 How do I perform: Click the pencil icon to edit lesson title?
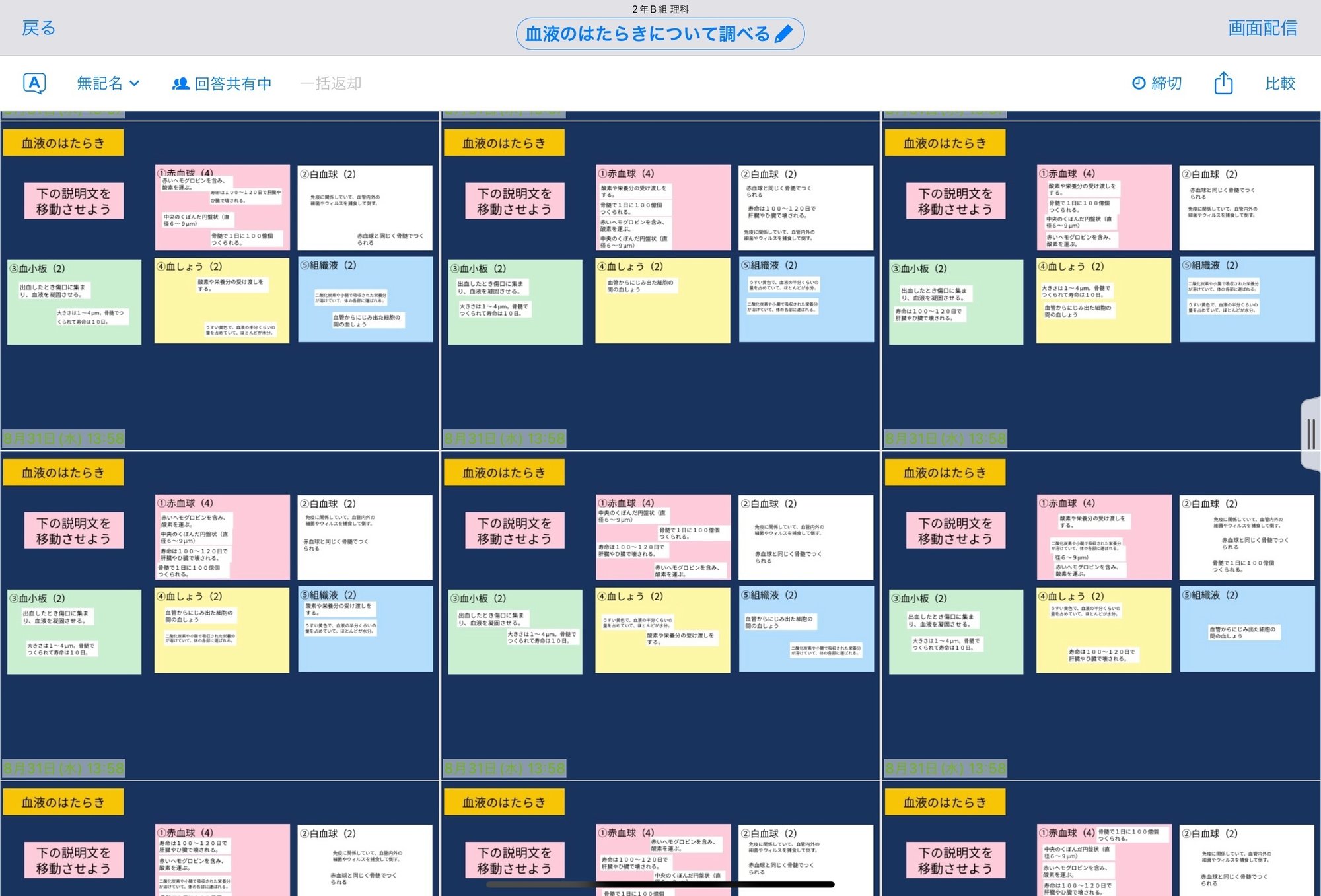click(x=783, y=32)
